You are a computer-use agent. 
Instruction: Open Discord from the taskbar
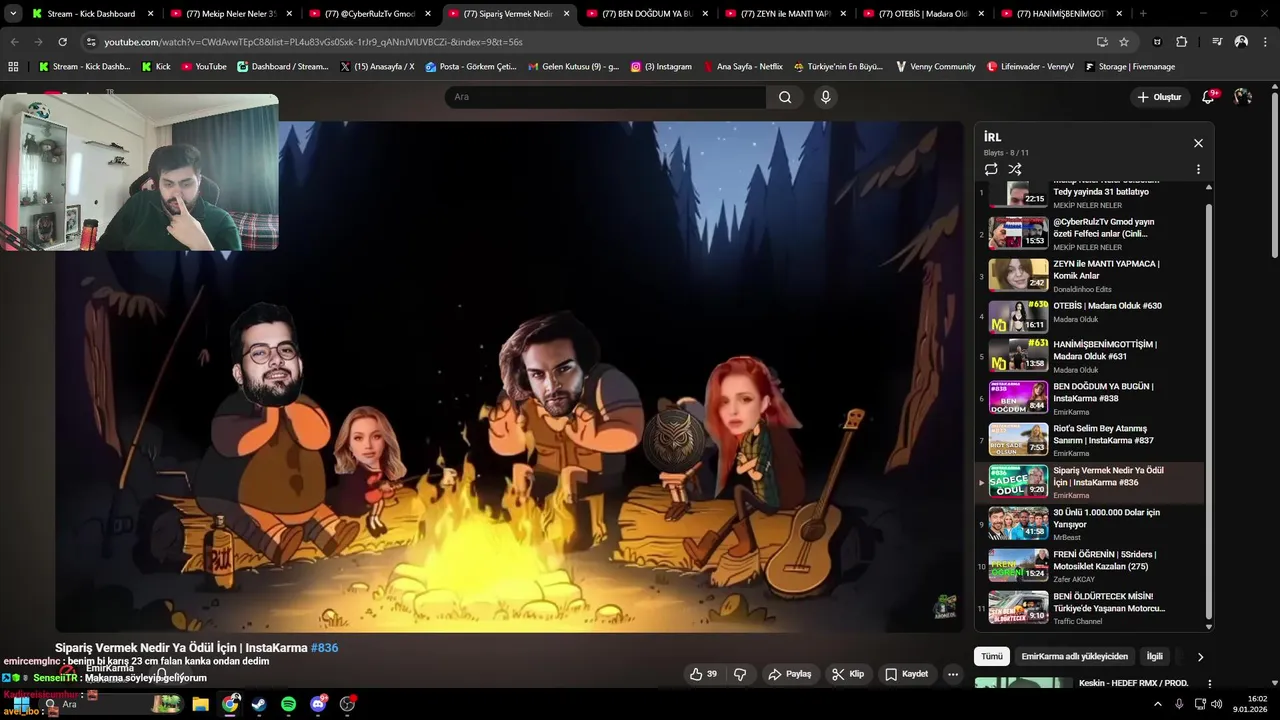(x=318, y=704)
